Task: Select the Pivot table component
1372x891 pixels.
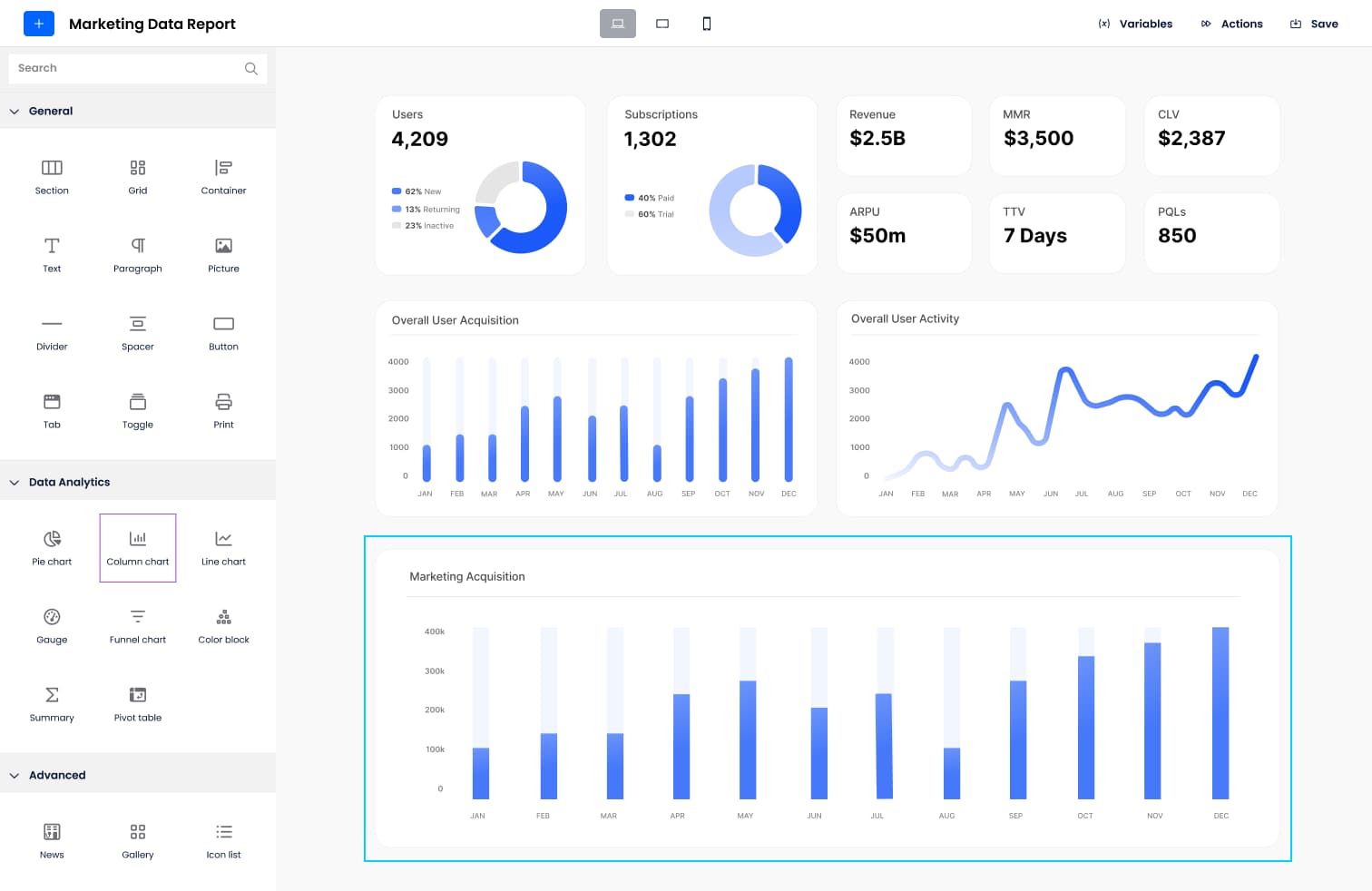Action: (137, 703)
